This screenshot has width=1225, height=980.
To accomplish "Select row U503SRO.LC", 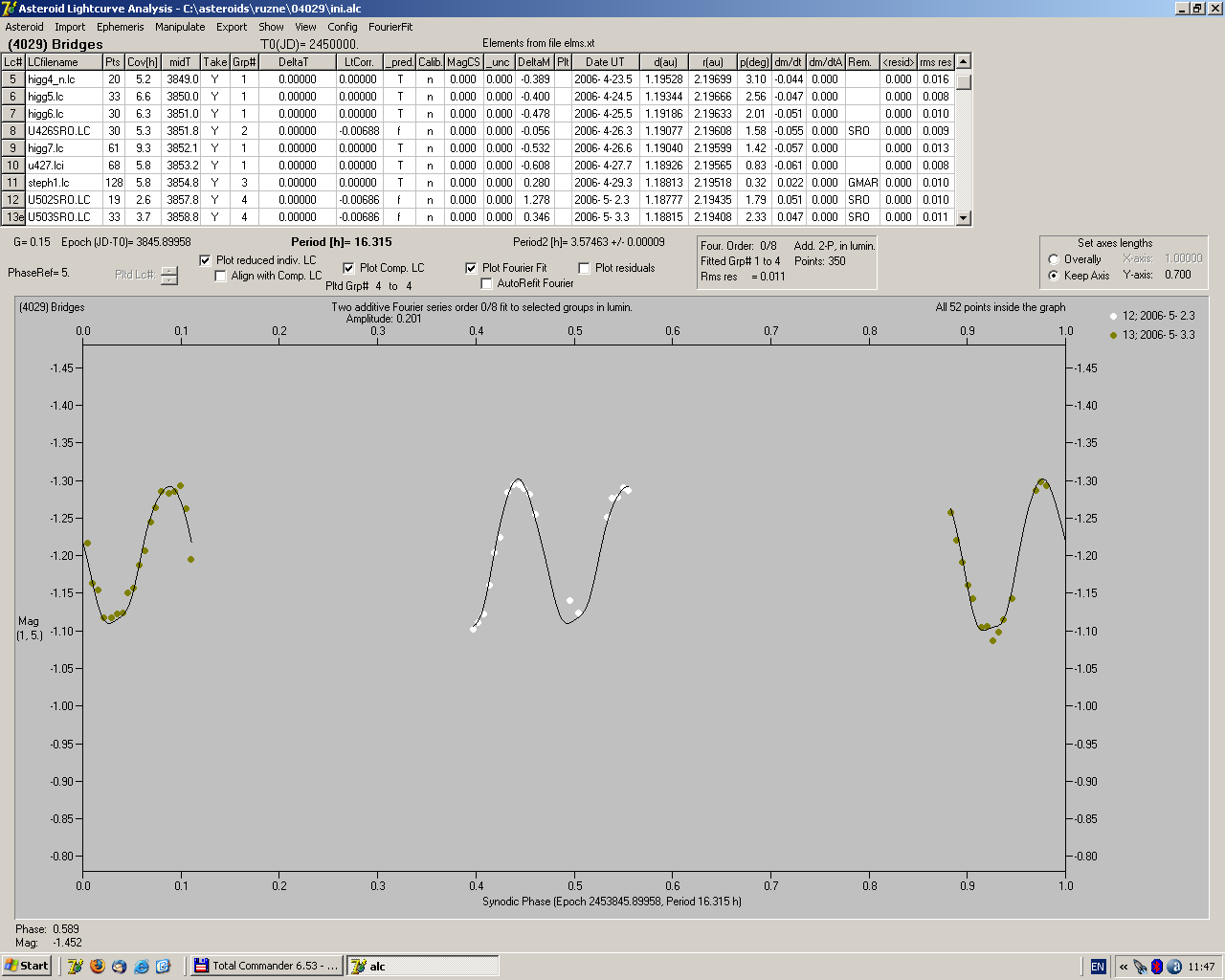I will 479,217.
